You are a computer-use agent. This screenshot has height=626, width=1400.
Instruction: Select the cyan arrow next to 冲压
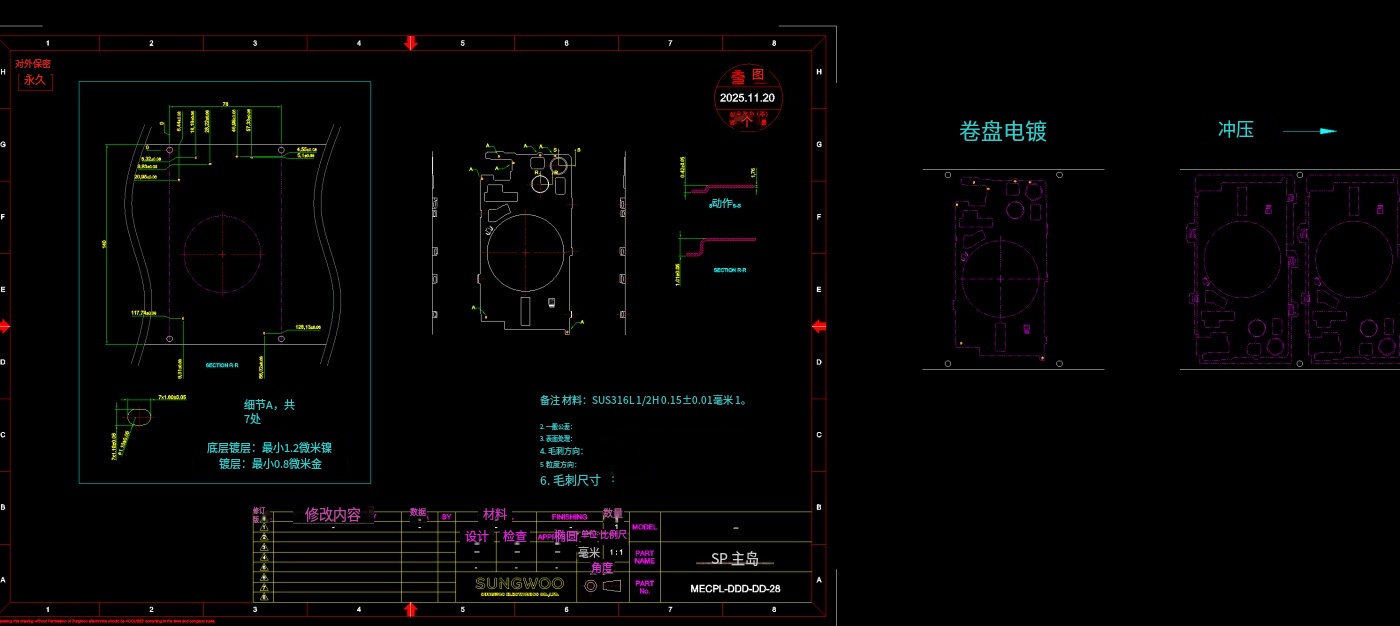(1310, 131)
